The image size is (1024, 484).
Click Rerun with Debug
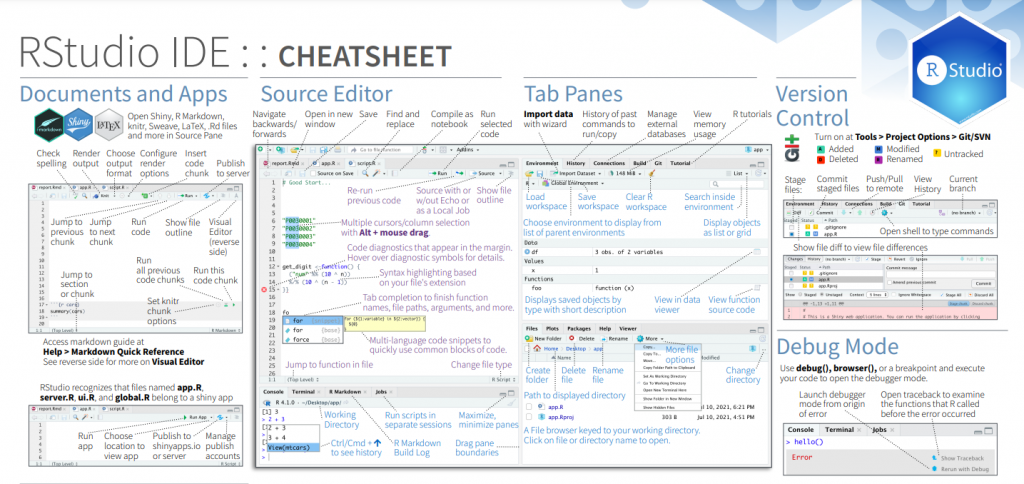tap(961, 469)
